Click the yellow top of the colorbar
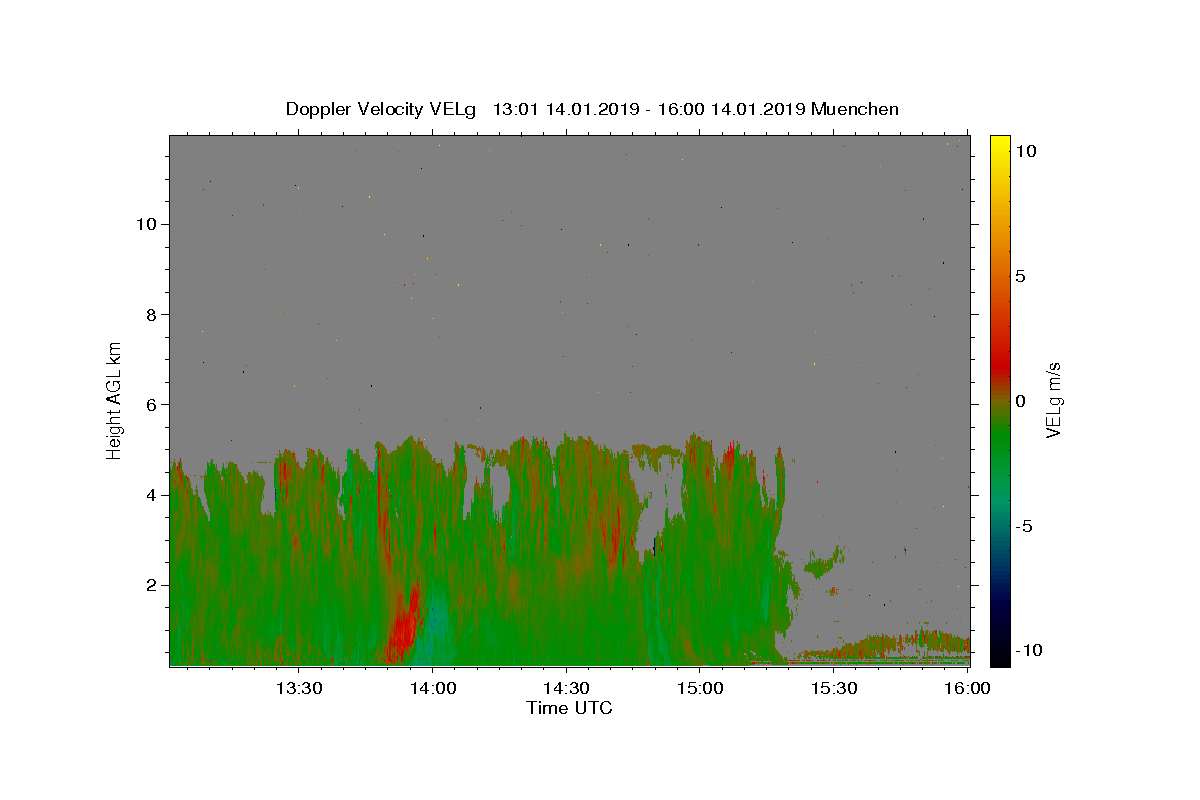The height and width of the screenshot is (800, 1200). point(1000,145)
